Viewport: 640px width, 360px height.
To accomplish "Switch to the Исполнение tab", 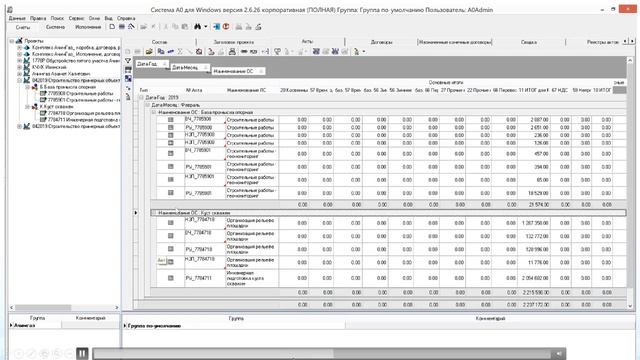I will click(88, 27).
